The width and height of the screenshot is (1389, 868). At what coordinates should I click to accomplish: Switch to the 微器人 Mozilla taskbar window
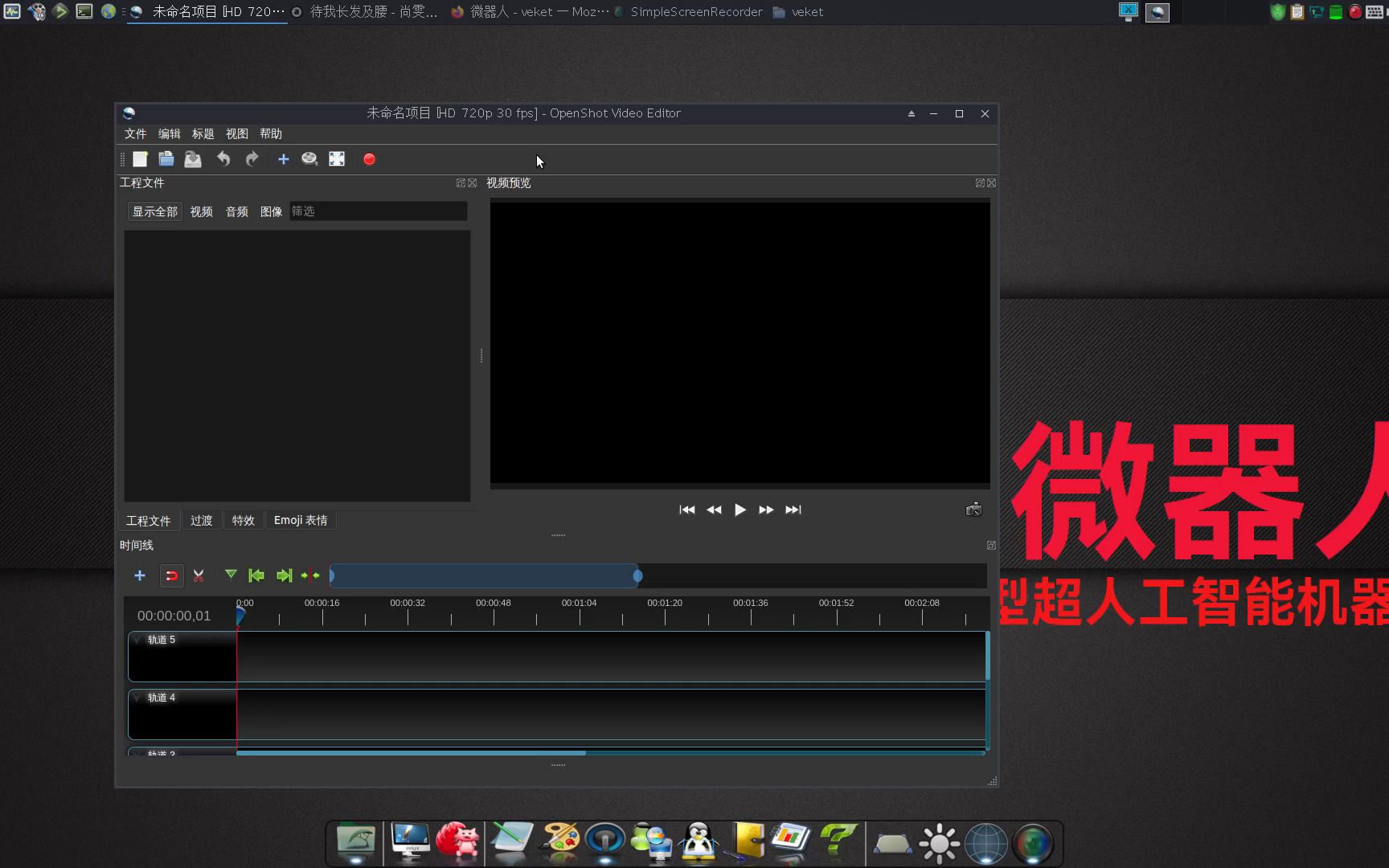(x=531, y=12)
